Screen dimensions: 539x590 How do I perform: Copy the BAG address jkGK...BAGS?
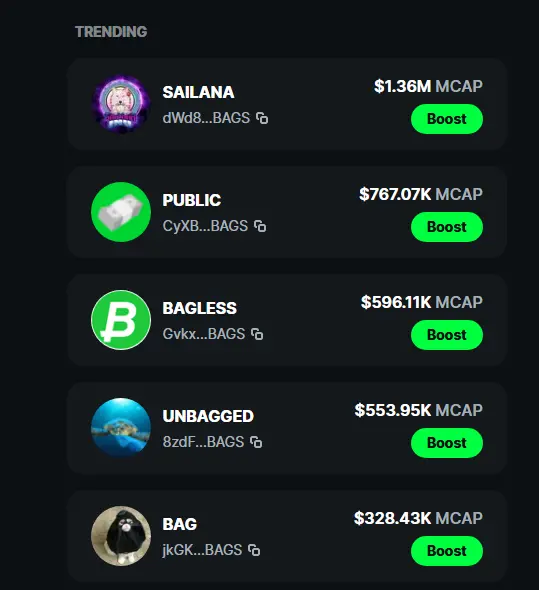pos(254,550)
